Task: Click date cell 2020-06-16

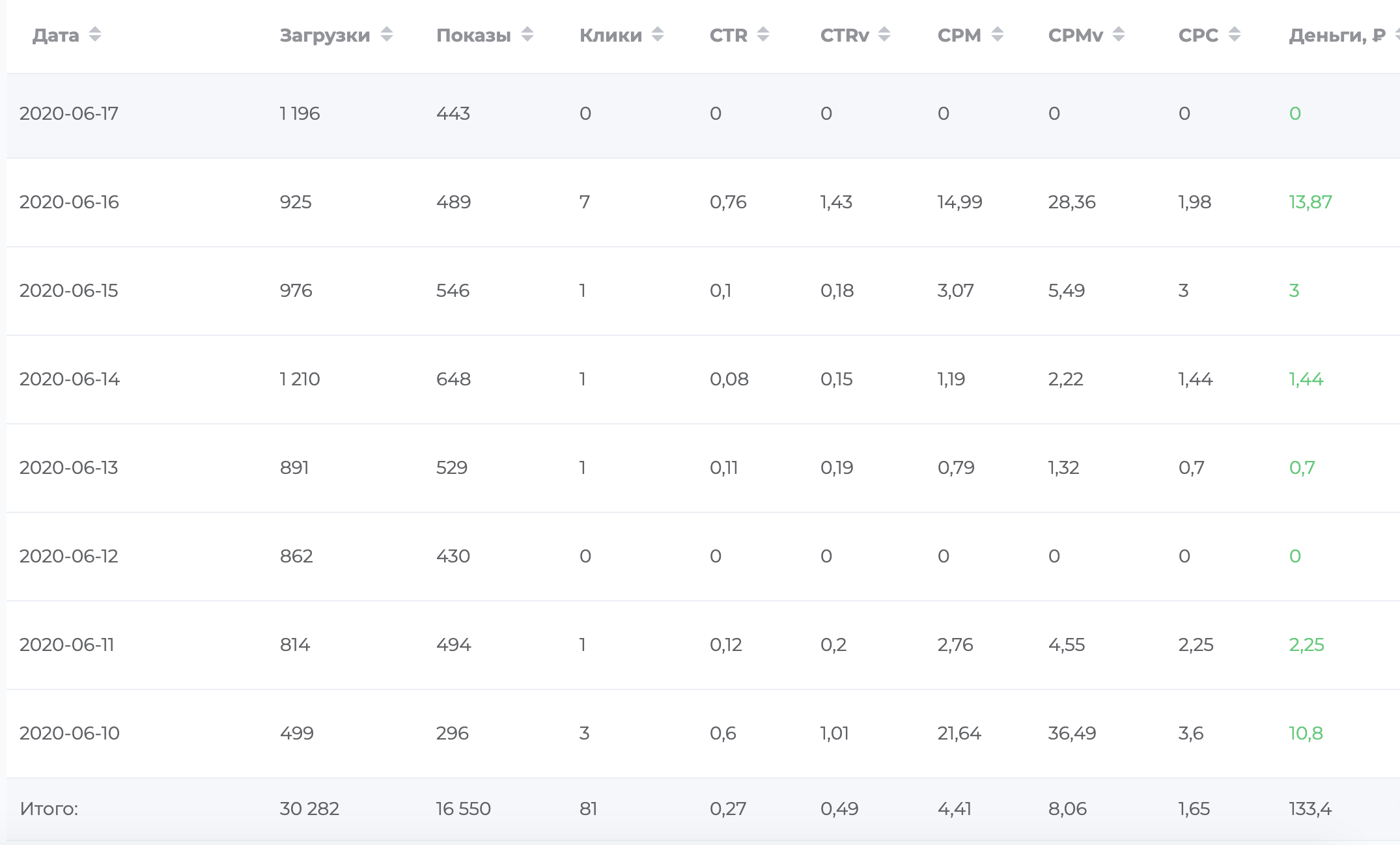Action: (69, 202)
